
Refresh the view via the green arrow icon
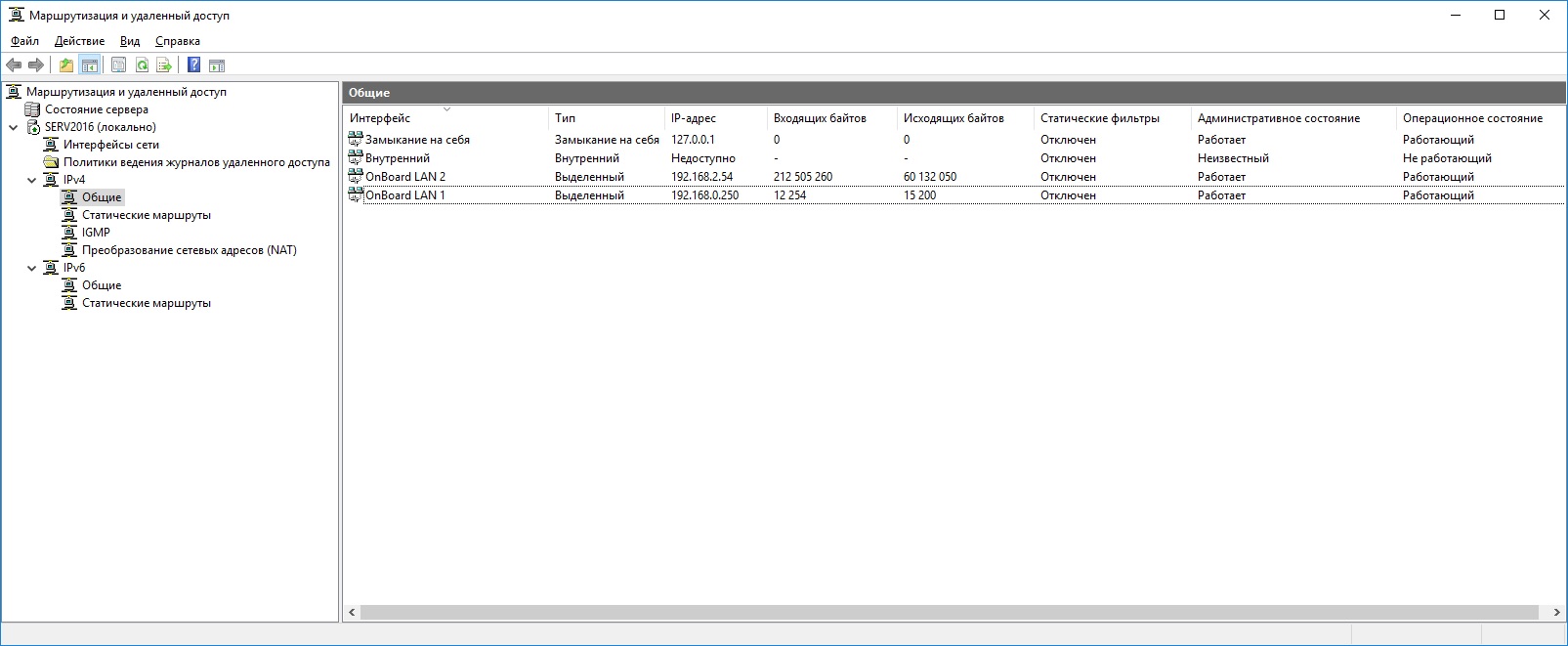(143, 65)
